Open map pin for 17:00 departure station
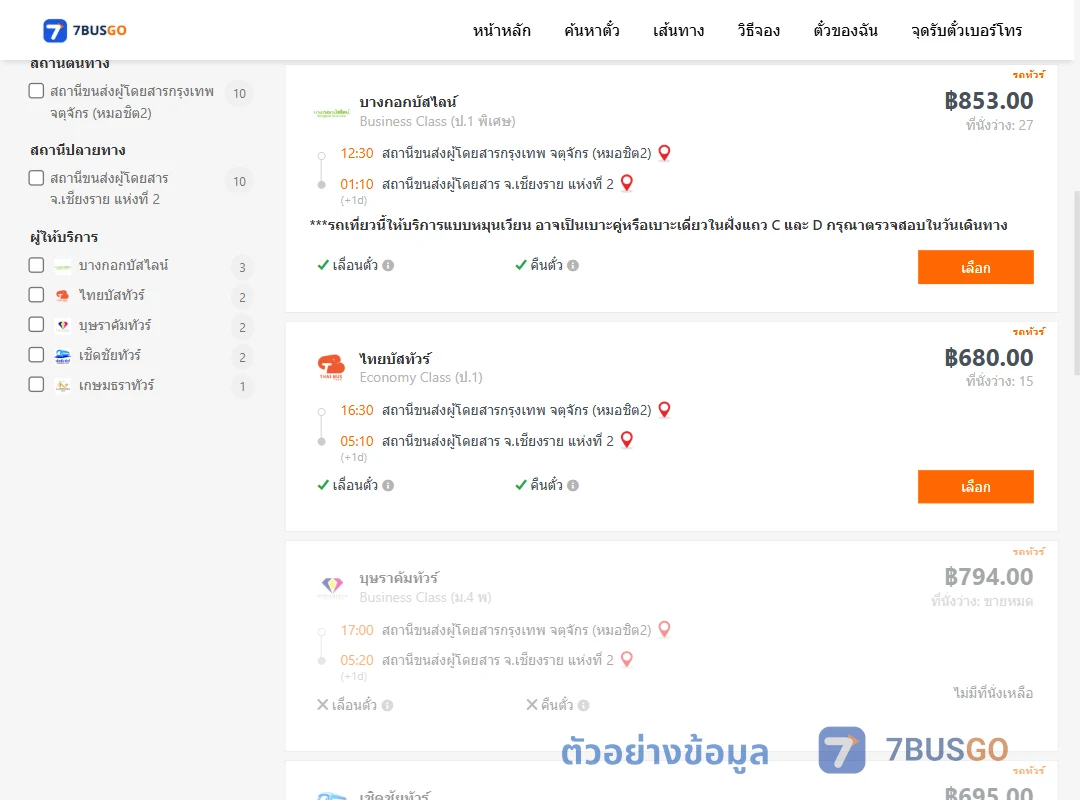This screenshot has width=1080, height=800. click(665, 629)
